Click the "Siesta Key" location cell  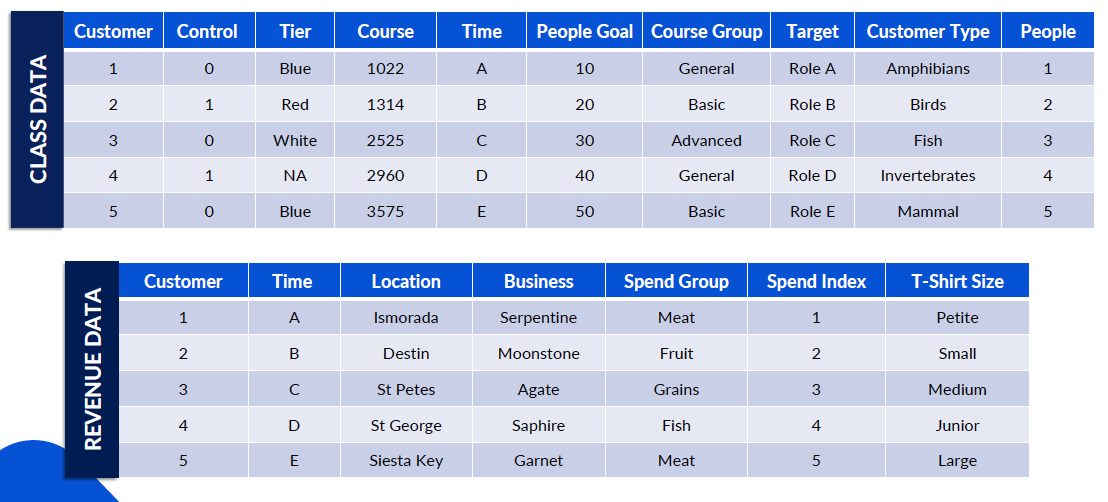[406, 461]
